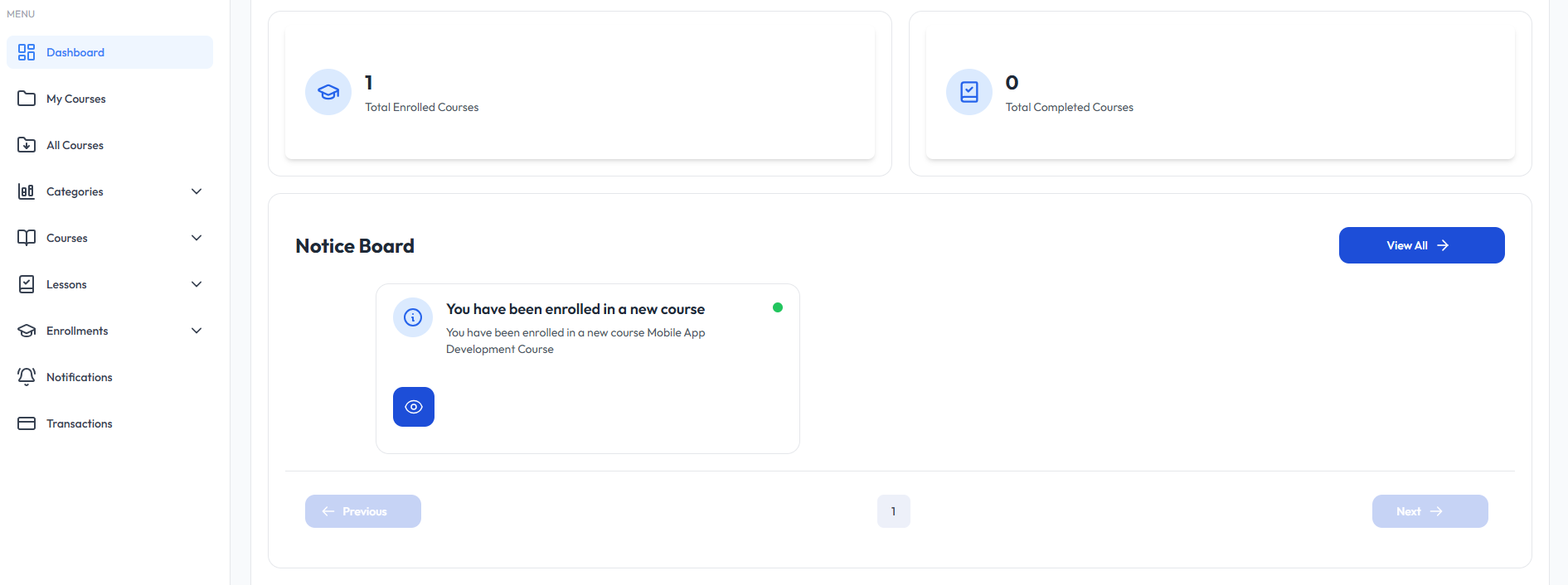Go to All Courses menu item

(75, 145)
